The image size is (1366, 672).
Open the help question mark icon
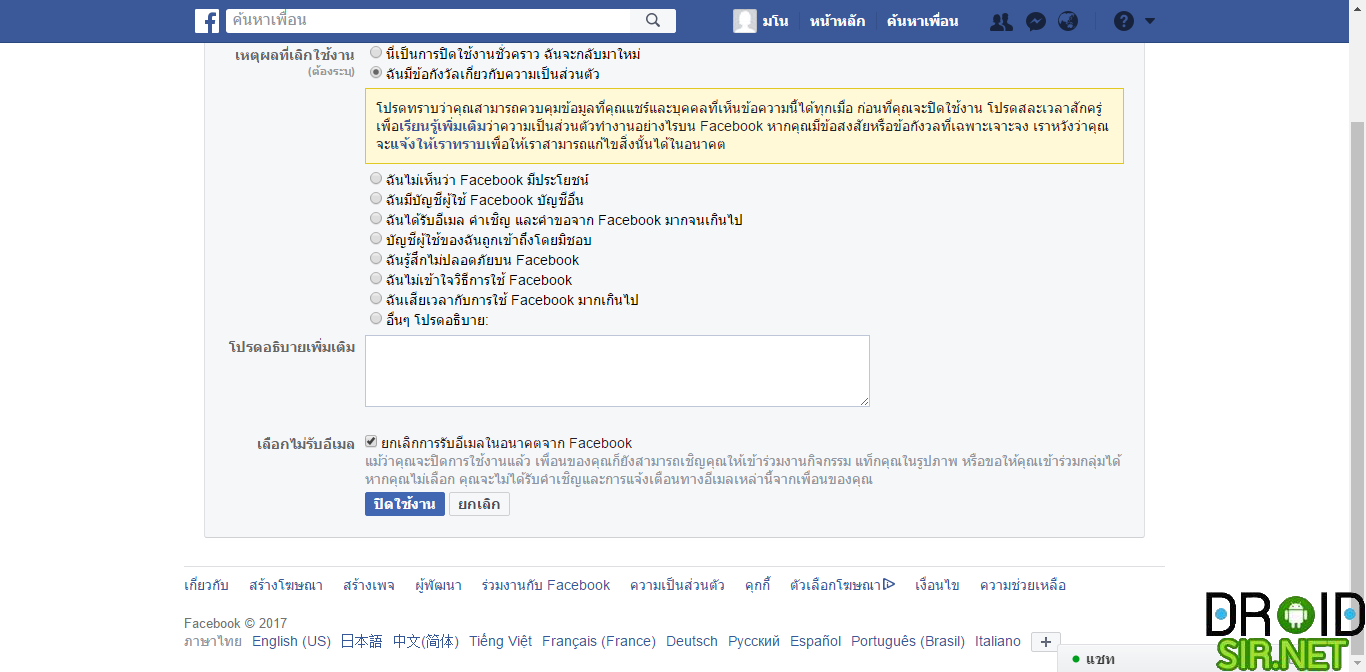pyautogui.click(x=1124, y=21)
